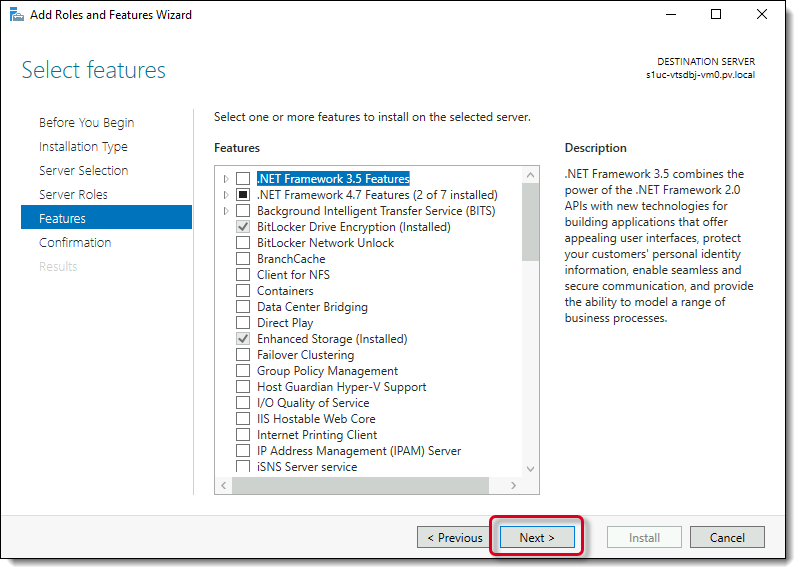Expand Background Intelligent Transfer Service node
Image resolution: width=801 pixels, height=574 pixels.
click(226, 211)
